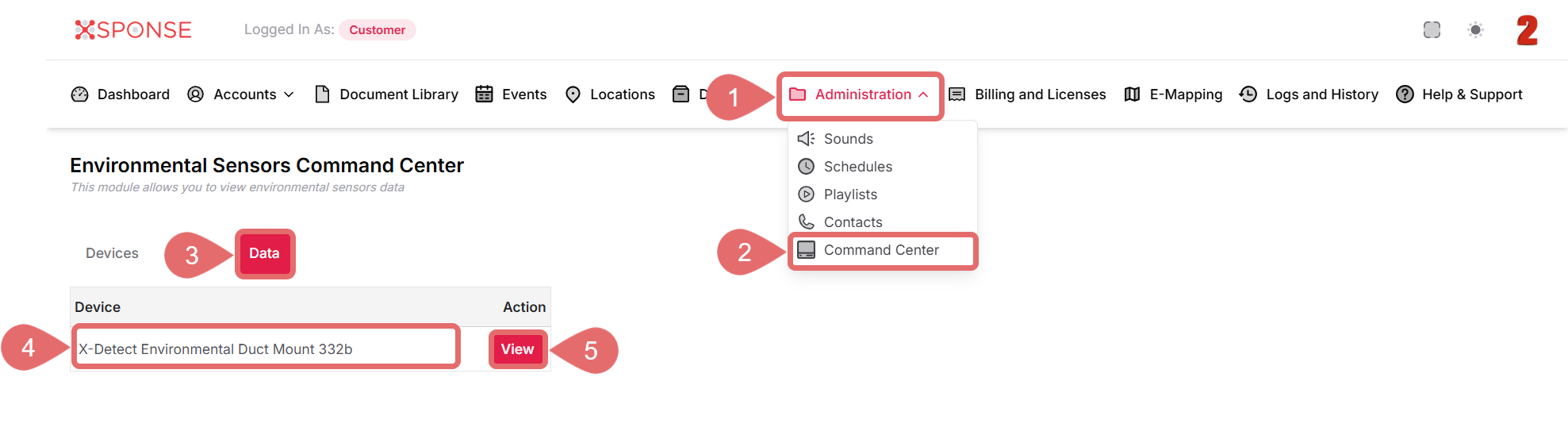
Task: Click the Logs and History clock icon
Action: pos(1248,94)
